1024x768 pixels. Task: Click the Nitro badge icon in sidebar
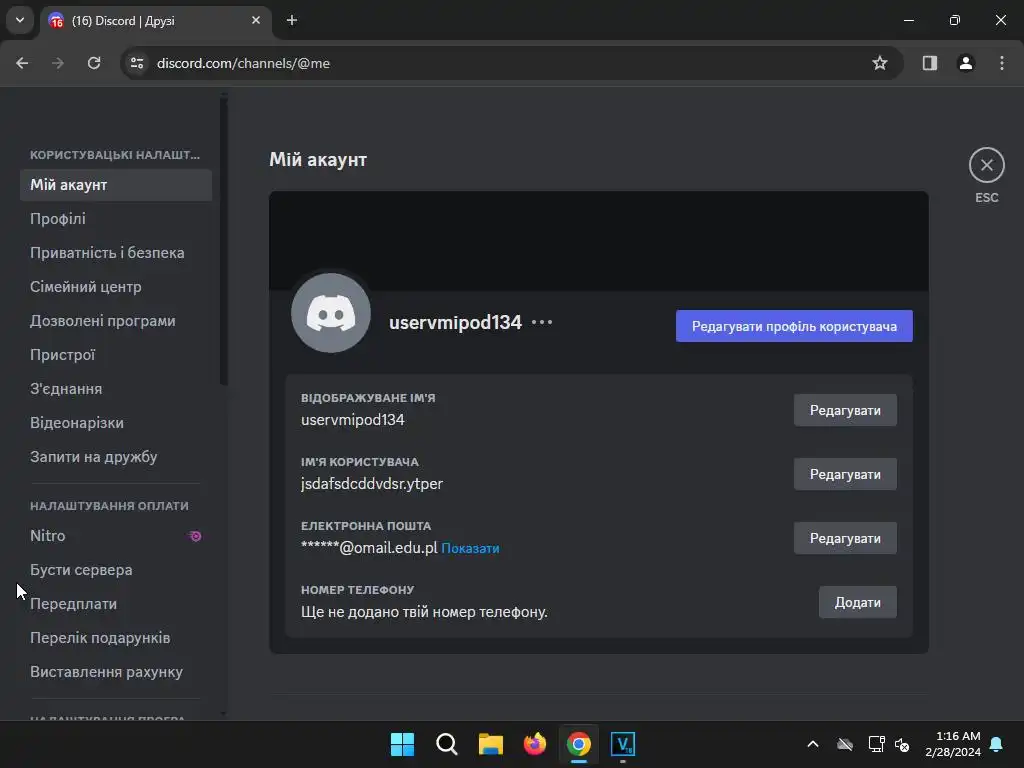tap(195, 536)
